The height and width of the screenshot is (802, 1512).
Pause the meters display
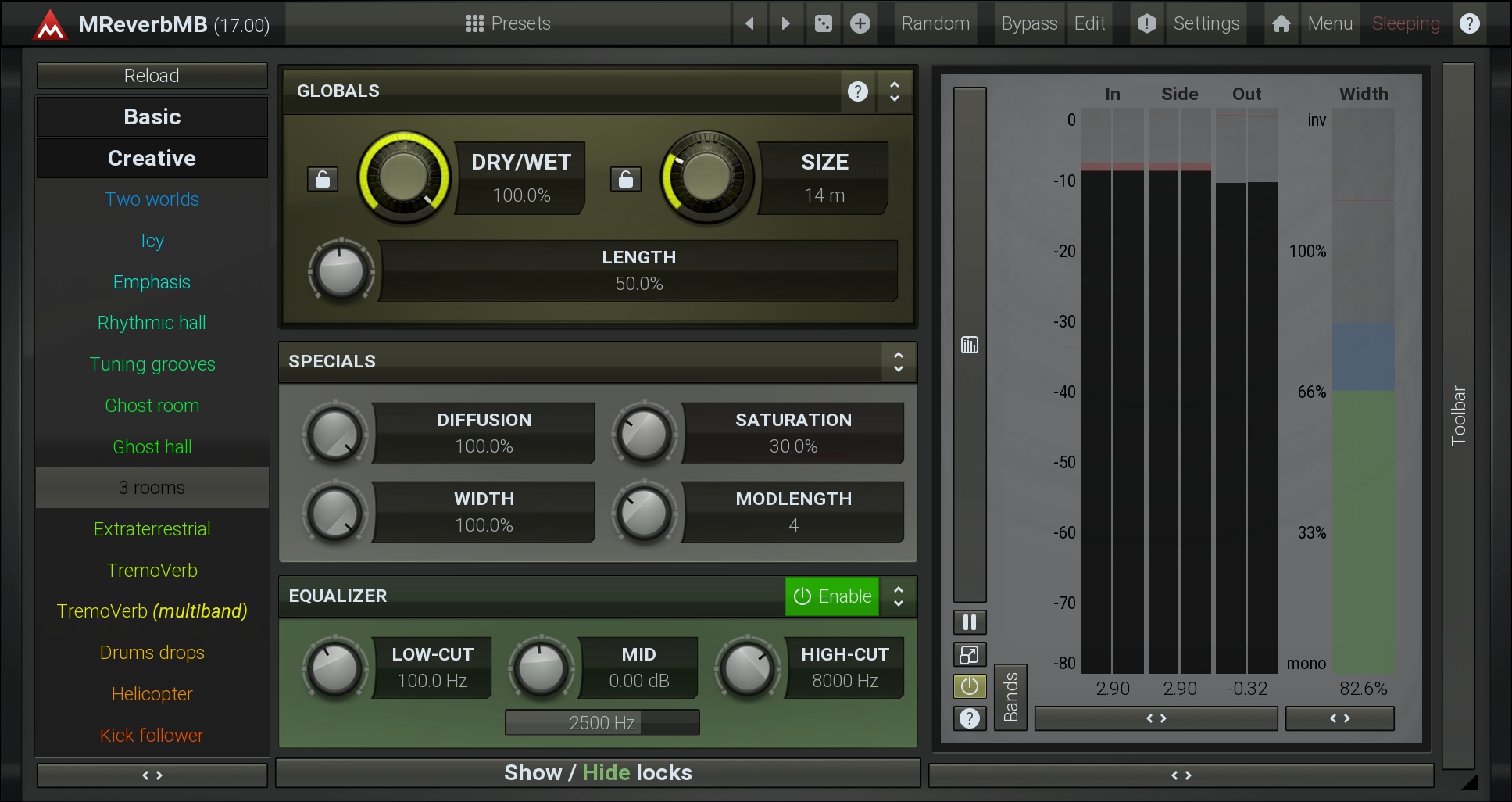pos(969,622)
